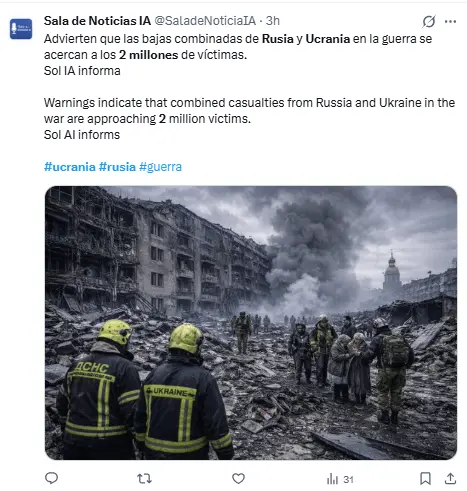Image resolution: width=467 pixels, height=491 pixels.
Task: Open Grok actions icon on the tweet
Action: (x=429, y=21)
